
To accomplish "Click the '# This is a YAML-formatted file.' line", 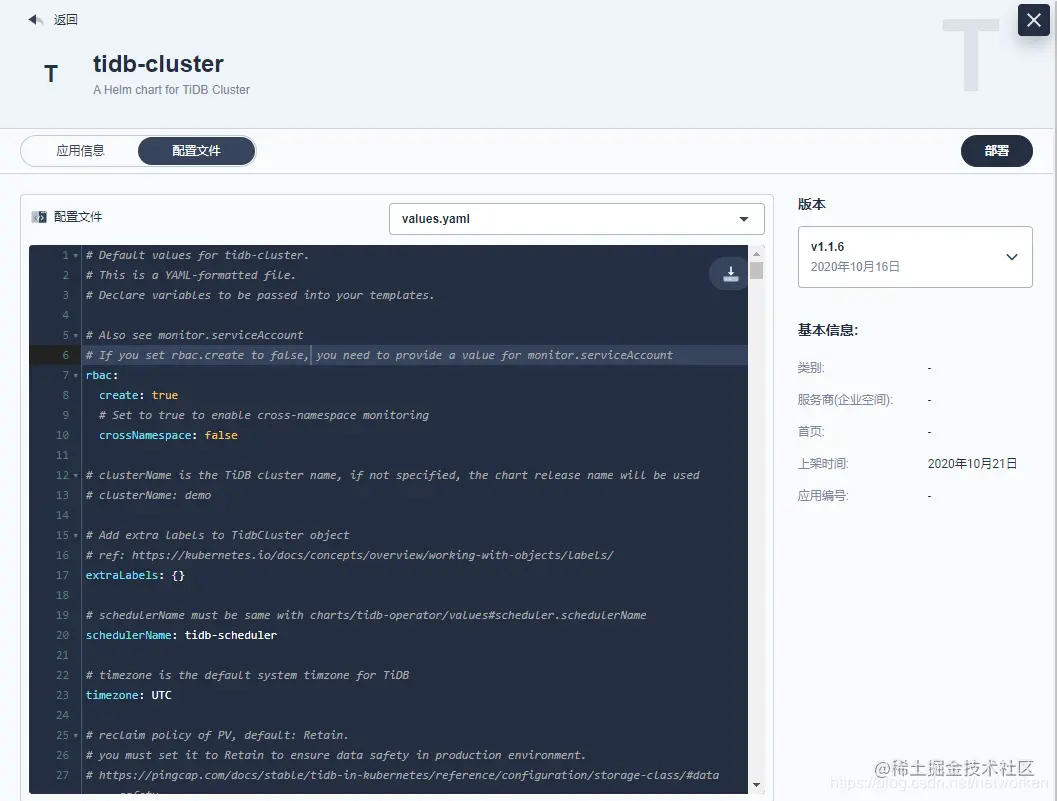I will point(190,275).
